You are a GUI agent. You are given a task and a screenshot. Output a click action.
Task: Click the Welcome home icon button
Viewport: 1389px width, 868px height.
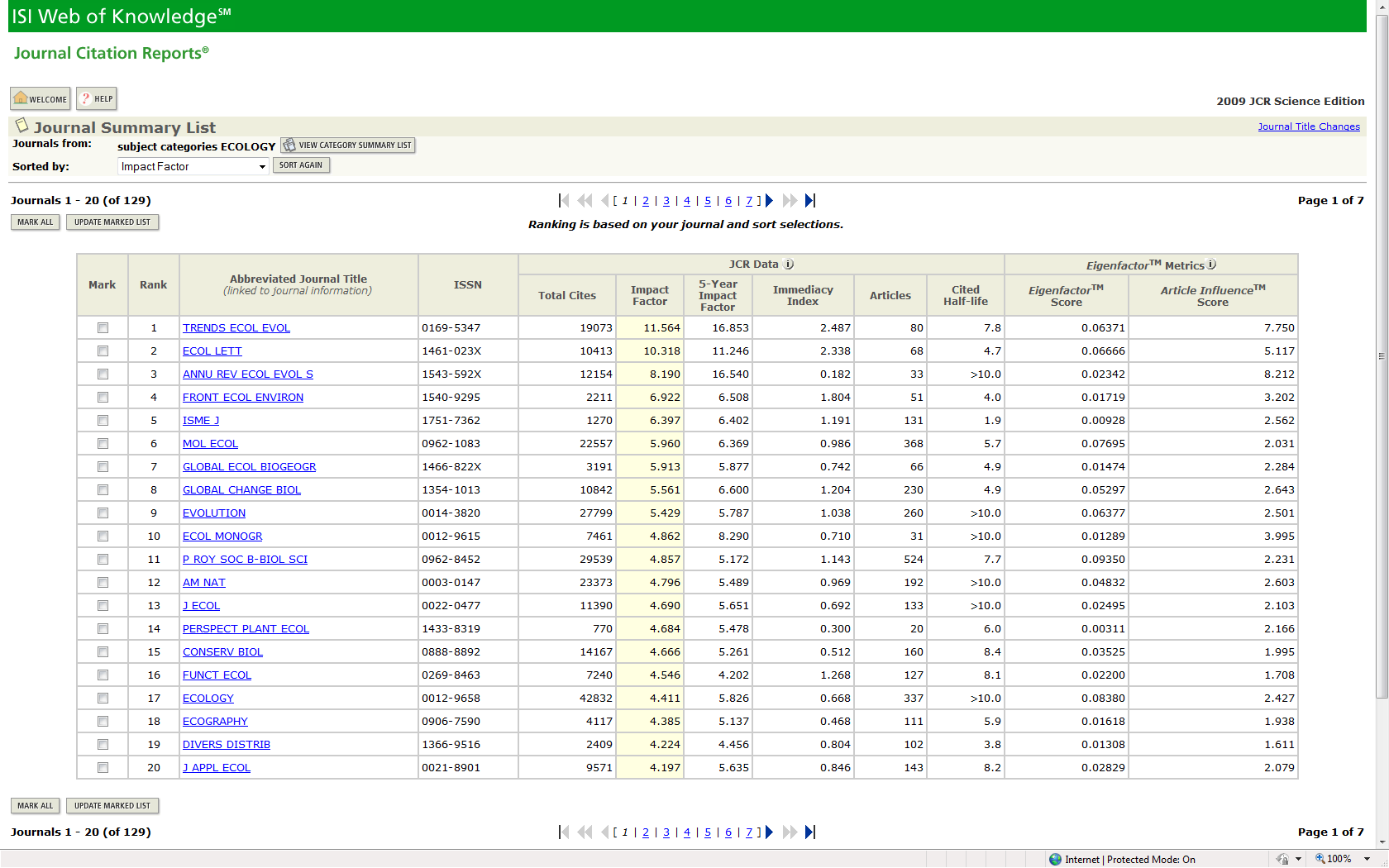tap(40, 98)
